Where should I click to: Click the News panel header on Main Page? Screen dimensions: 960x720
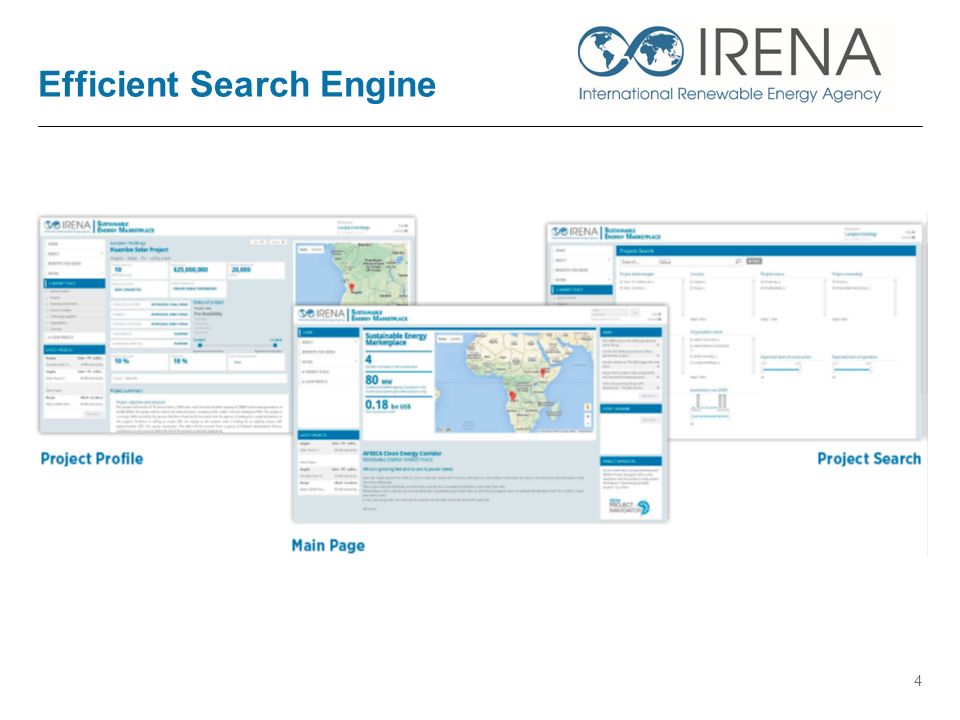631,332
